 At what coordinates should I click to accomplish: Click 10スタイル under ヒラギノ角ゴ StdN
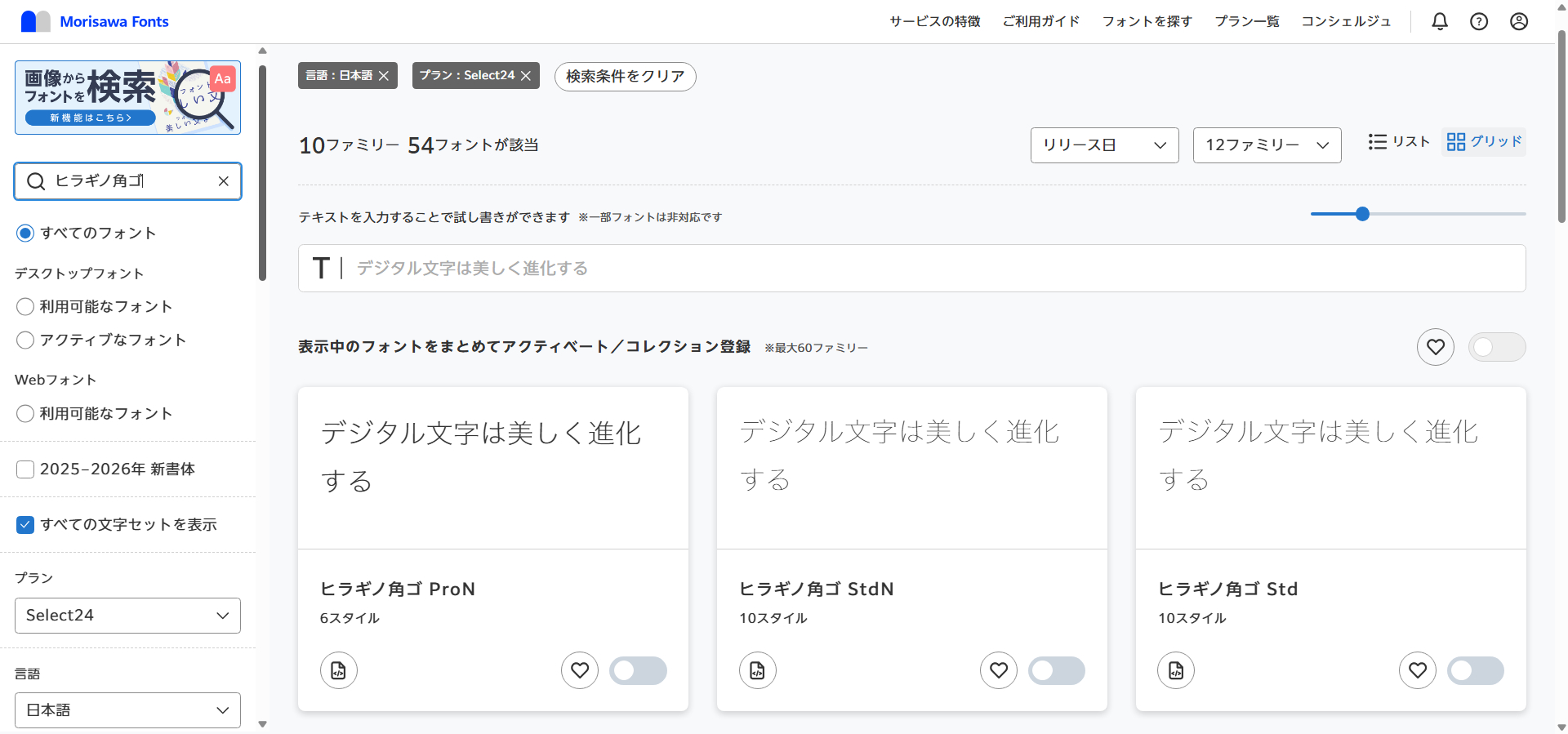(x=773, y=618)
